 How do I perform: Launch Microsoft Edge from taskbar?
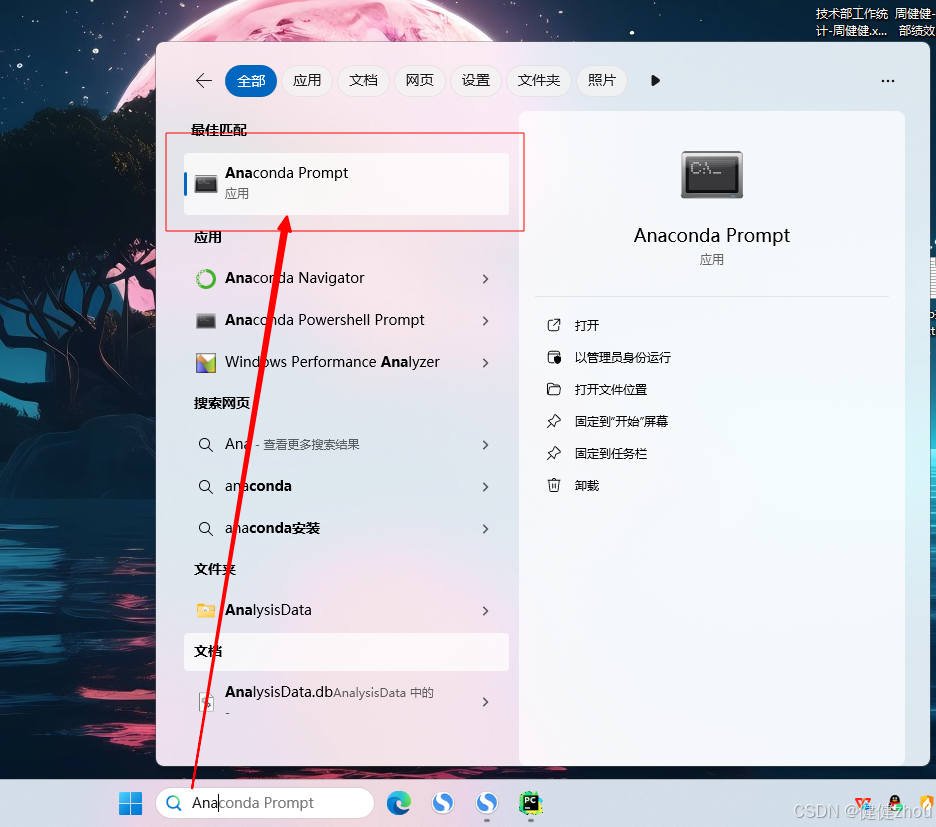(399, 803)
